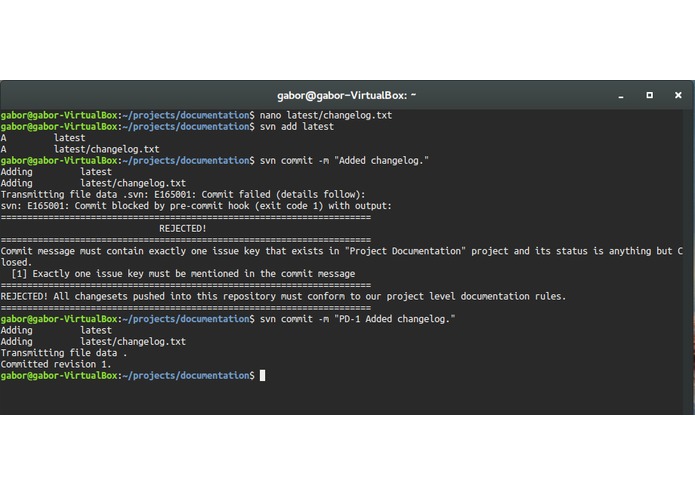The height and width of the screenshot is (494, 695).
Task: Click the wrapped 'losed.' line
Action: (x=16, y=262)
